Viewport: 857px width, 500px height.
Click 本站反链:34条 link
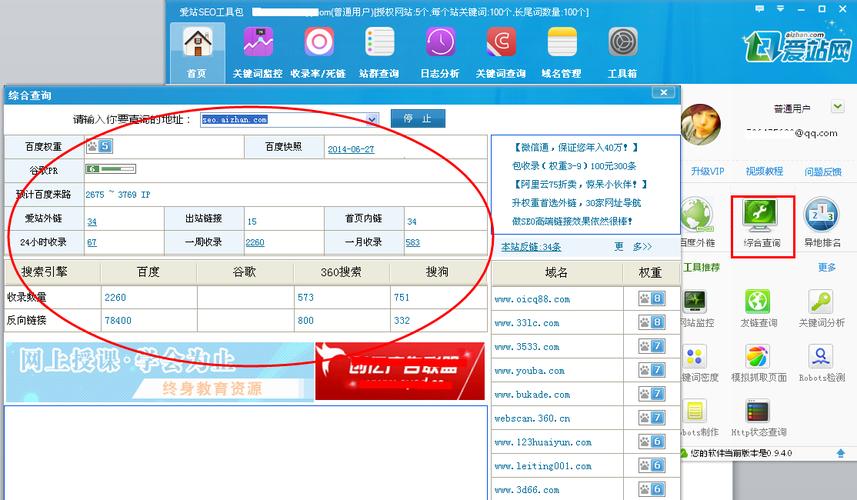531,247
